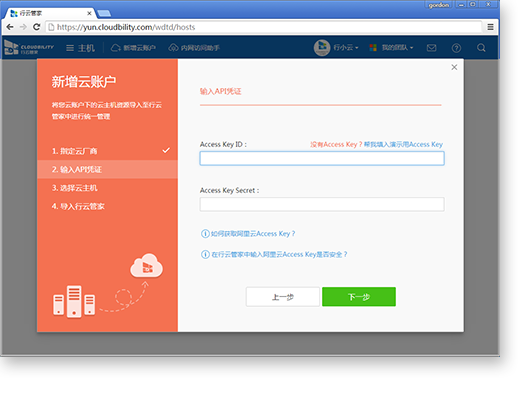This screenshot has height=394, width=520.
Task: Click the info icon before 如何获取阿里云Access Key
Action: pyautogui.click(x=205, y=234)
